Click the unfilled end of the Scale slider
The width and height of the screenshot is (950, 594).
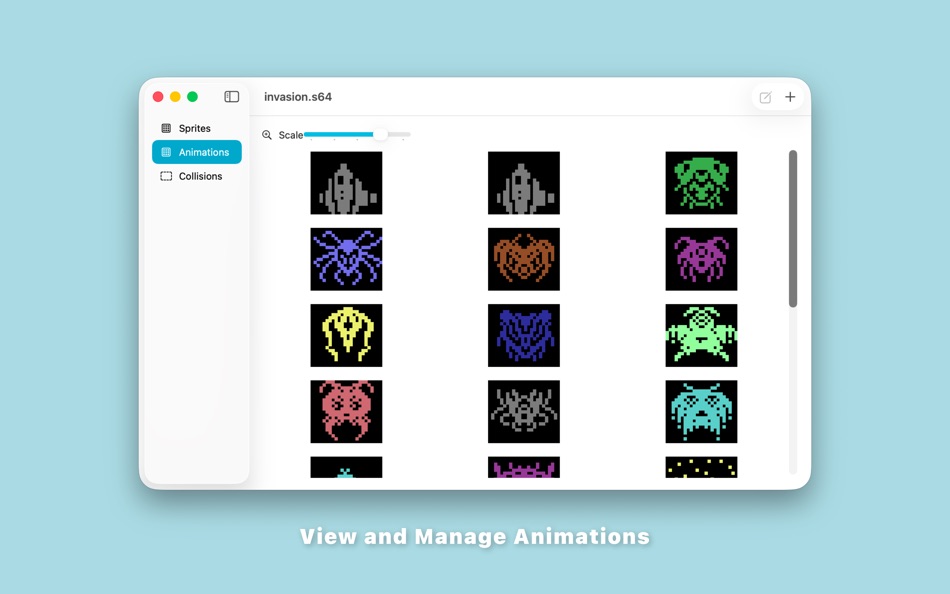click(400, 134)
